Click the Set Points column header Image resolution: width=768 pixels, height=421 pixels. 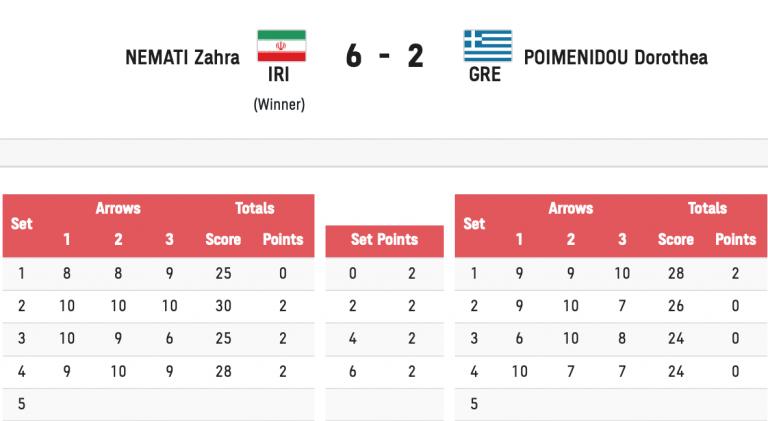coord(384,240)
